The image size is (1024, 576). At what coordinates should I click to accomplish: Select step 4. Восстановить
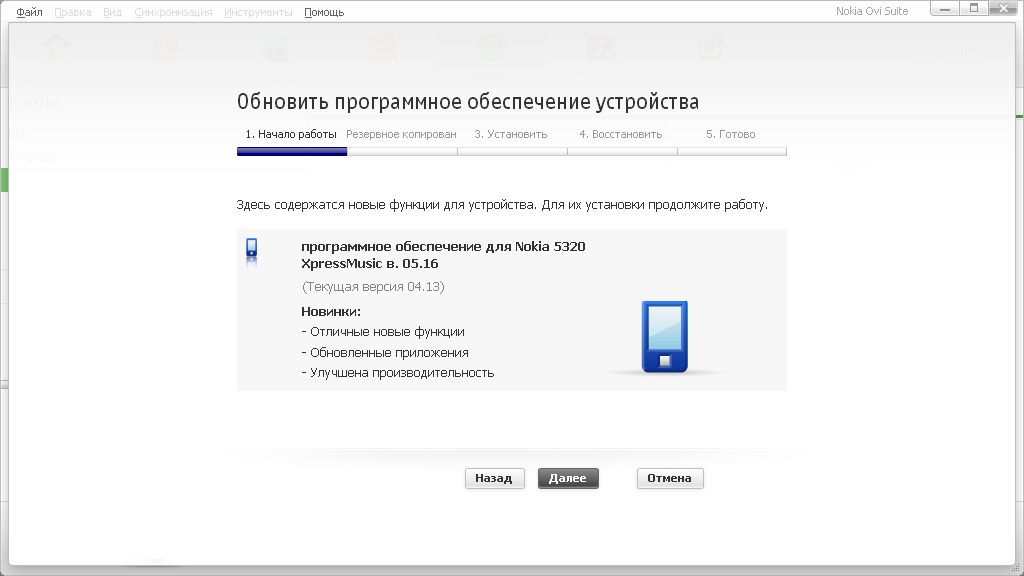pyautogui.click(x=620, y=135)
